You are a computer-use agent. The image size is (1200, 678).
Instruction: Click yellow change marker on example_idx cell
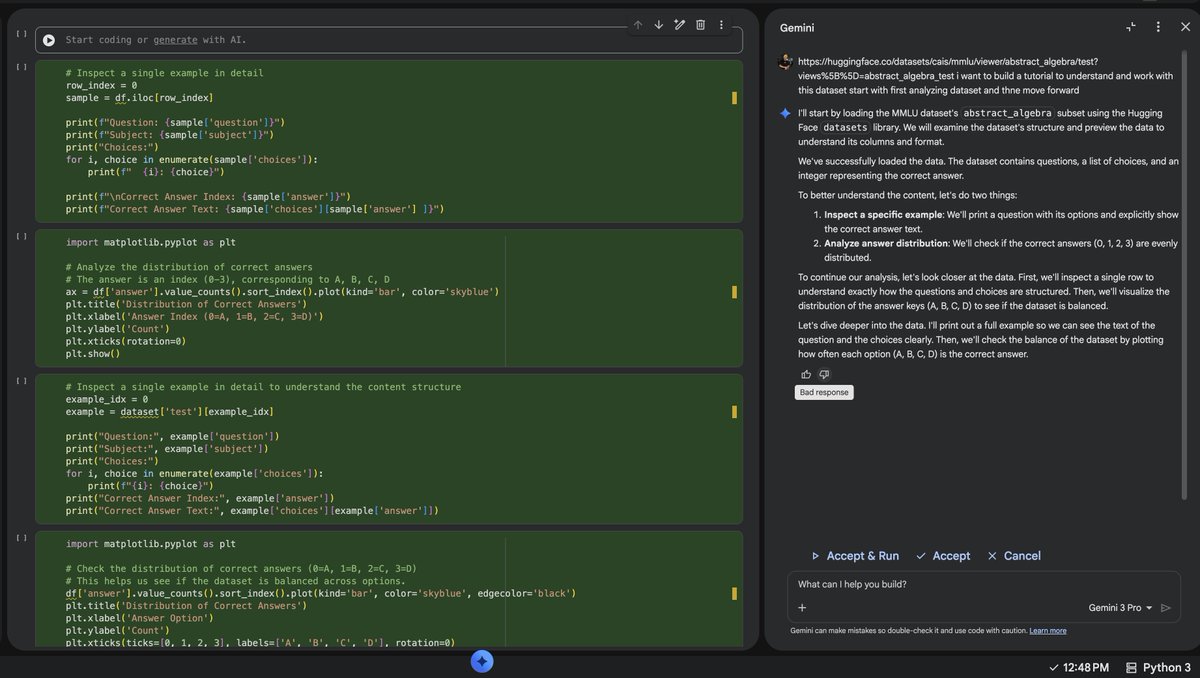pos(734,412)
